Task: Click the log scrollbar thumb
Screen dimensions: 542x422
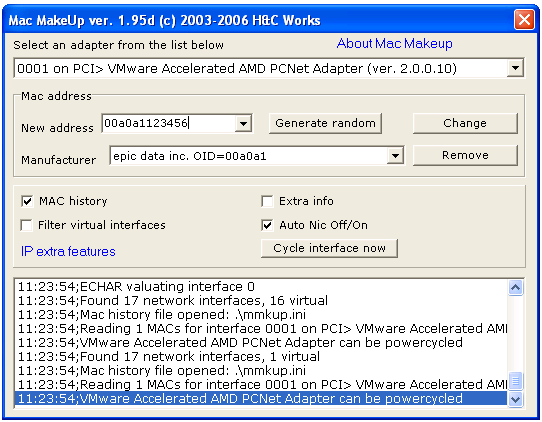Action: click(515, 381)
